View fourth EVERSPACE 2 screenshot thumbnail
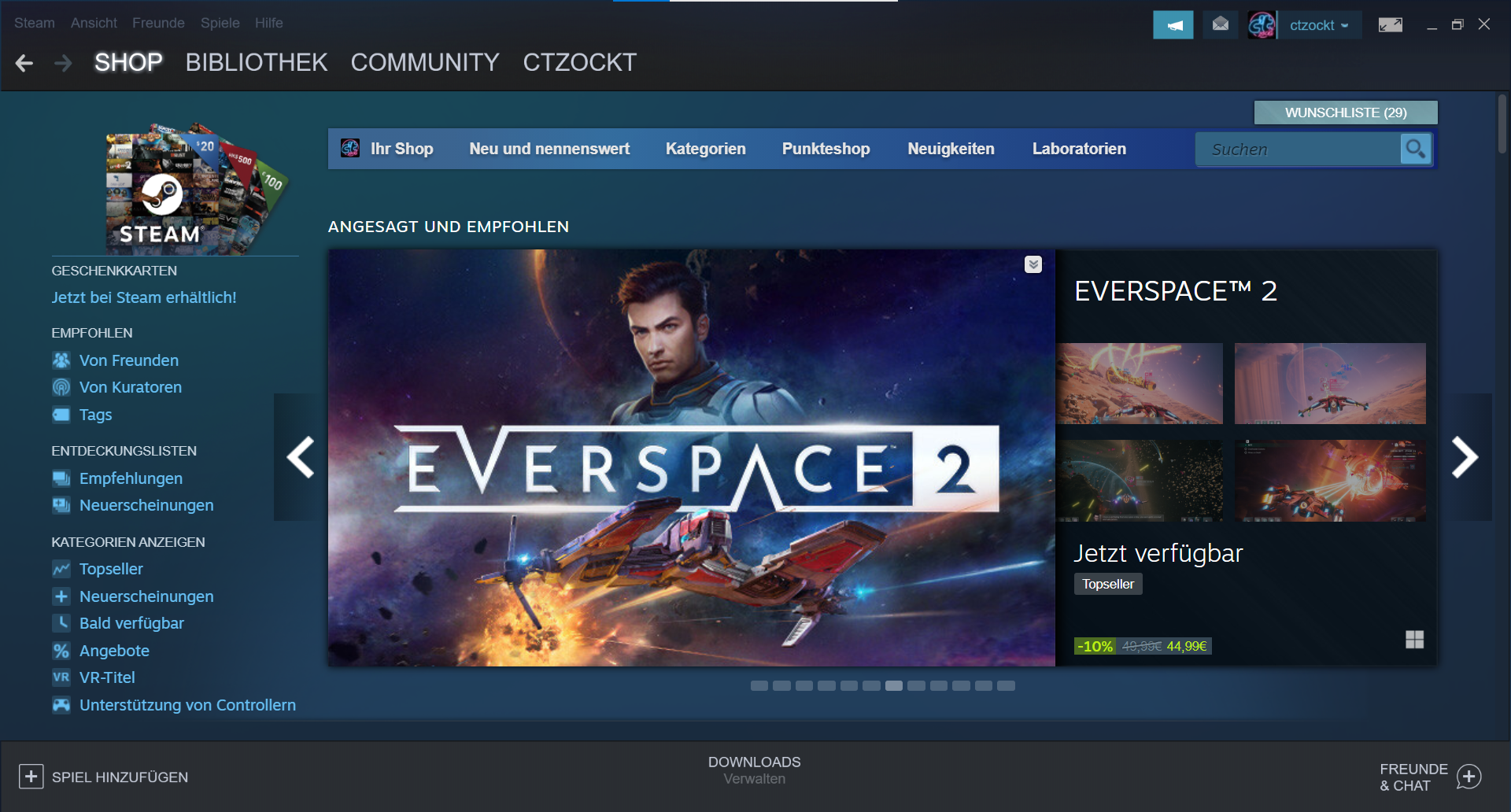 1330,481
